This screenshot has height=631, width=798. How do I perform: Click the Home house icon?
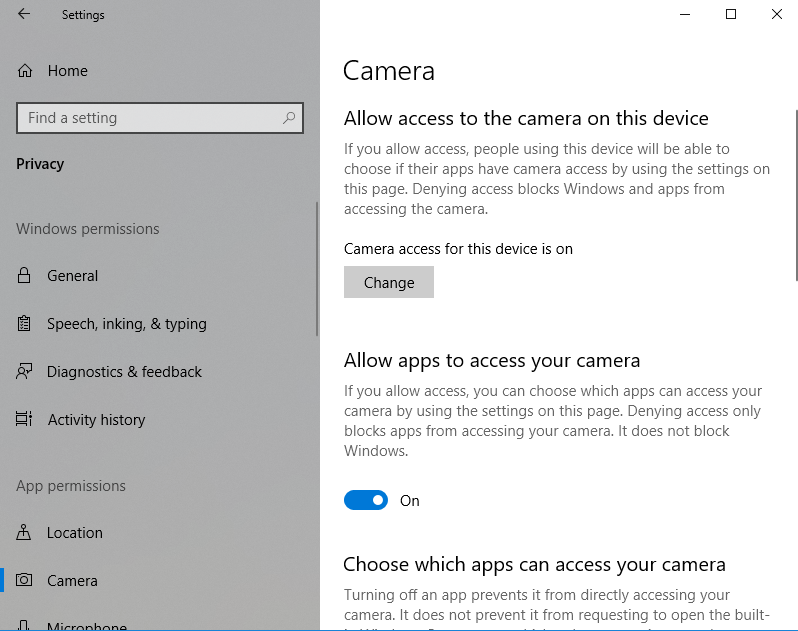pyautogui.click(x=25, y=71)
